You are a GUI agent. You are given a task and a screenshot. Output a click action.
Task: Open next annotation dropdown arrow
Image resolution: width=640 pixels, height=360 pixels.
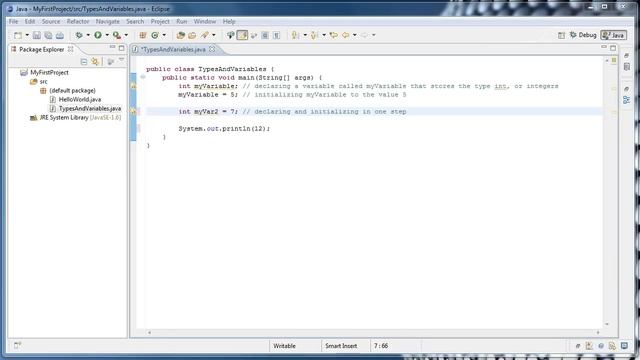pos(304,35)
